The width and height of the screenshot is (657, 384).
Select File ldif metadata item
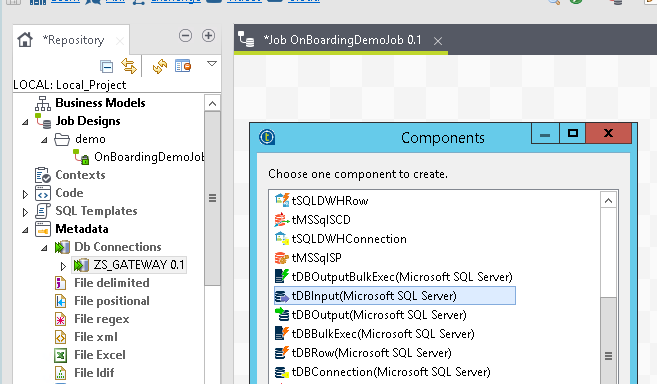tap(94, 373)
